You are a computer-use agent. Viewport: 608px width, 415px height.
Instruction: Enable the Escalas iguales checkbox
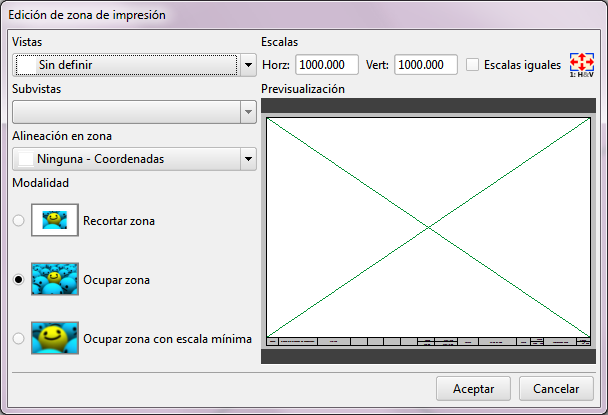473,65
